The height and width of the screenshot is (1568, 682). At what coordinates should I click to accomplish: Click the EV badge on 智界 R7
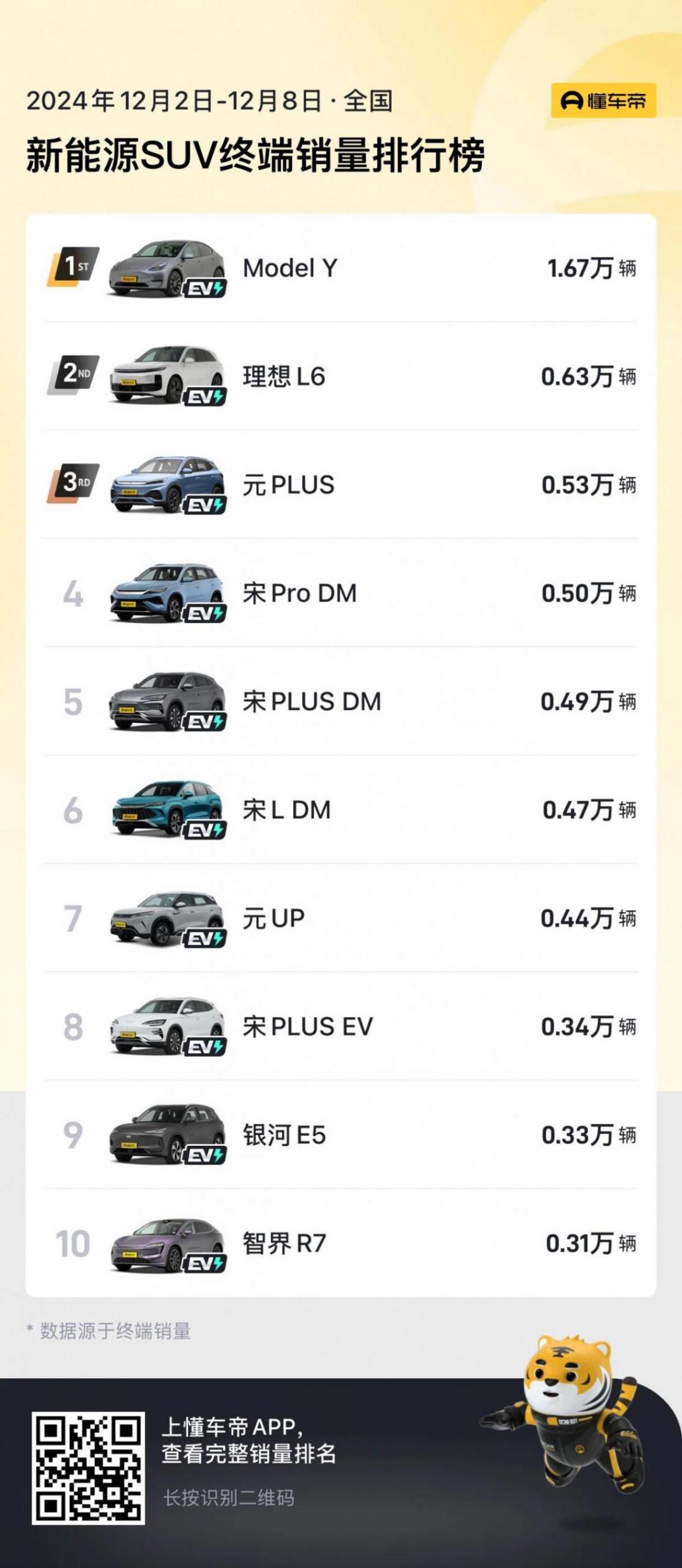pos(205,1264)
